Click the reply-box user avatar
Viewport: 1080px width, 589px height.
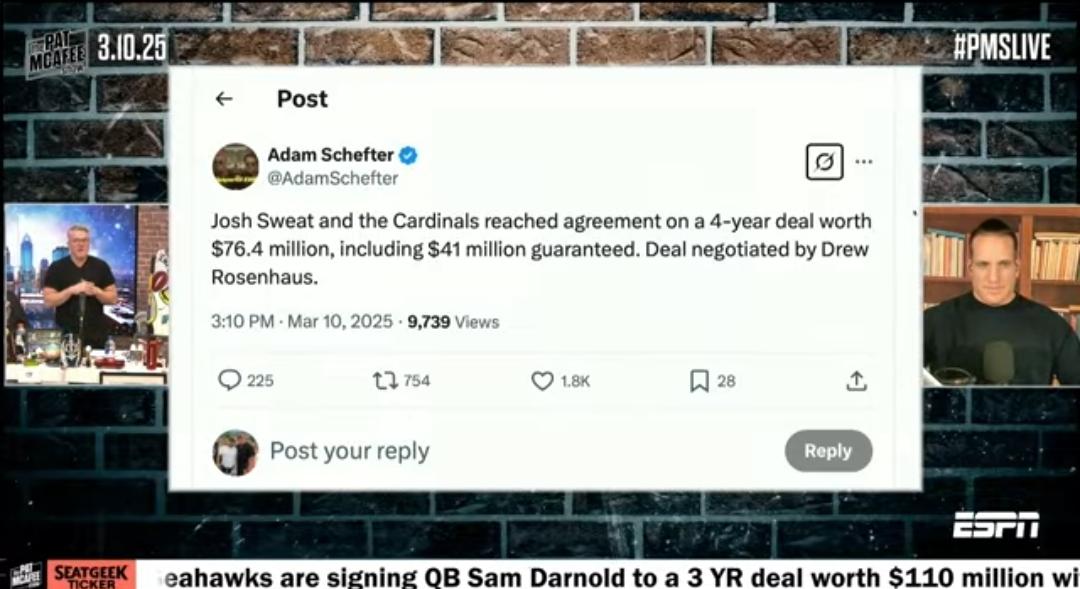(236, 453)
